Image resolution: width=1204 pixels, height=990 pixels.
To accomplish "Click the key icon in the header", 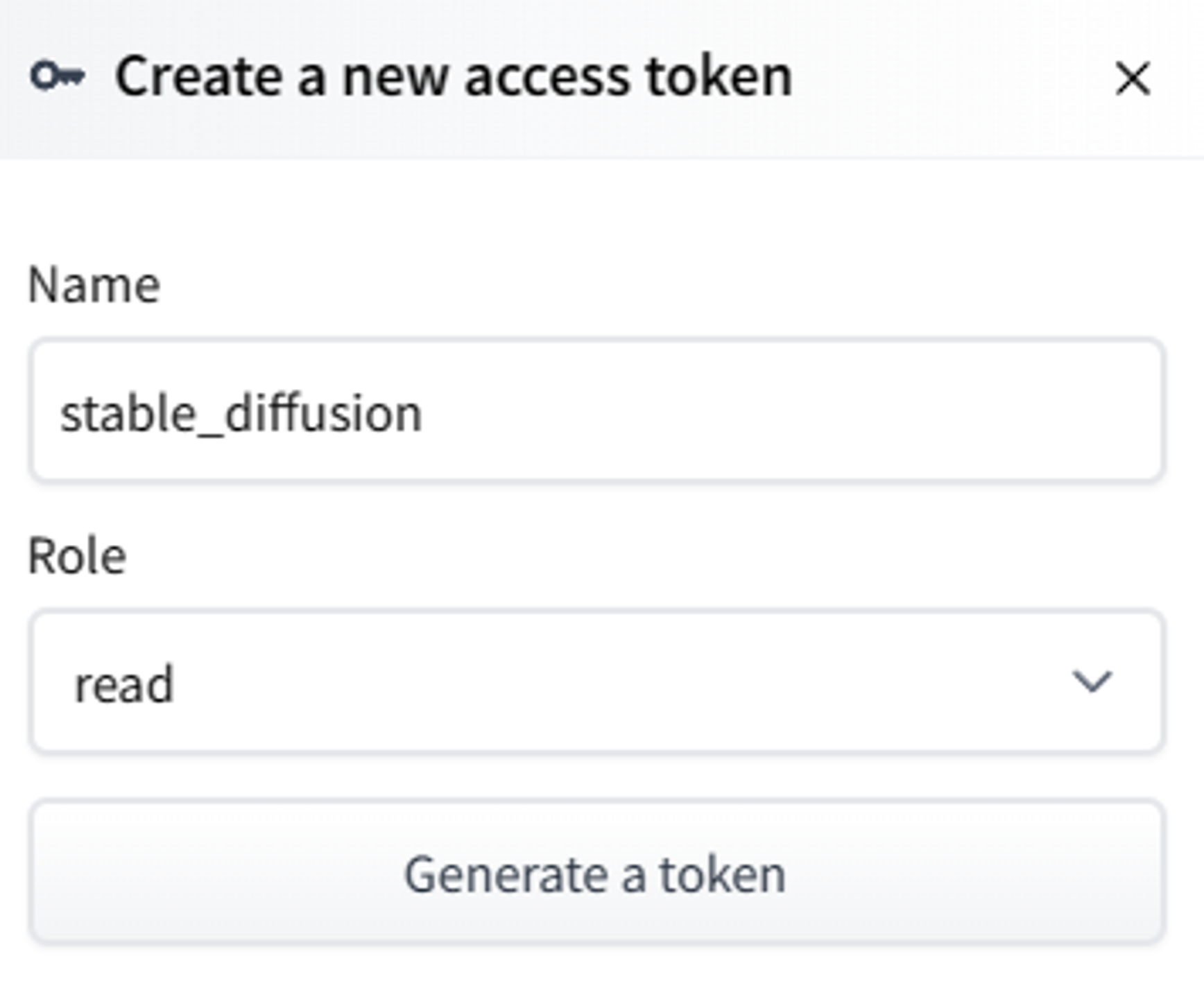I will coord(58,76).
